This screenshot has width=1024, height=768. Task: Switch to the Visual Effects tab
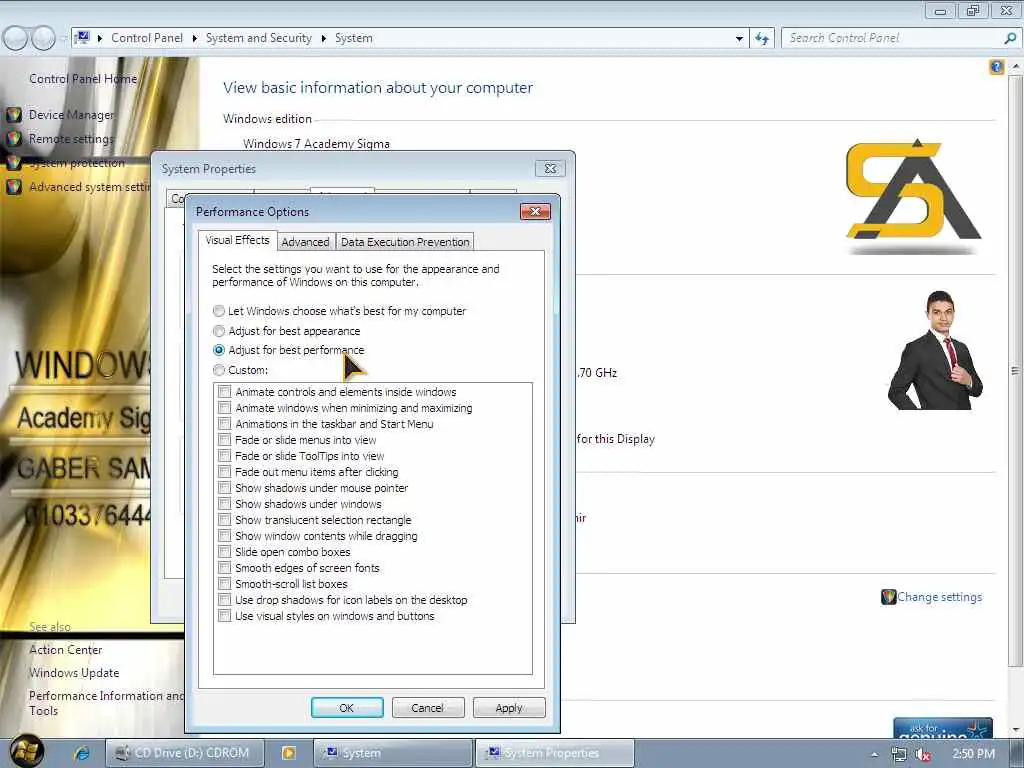[238, 240]
